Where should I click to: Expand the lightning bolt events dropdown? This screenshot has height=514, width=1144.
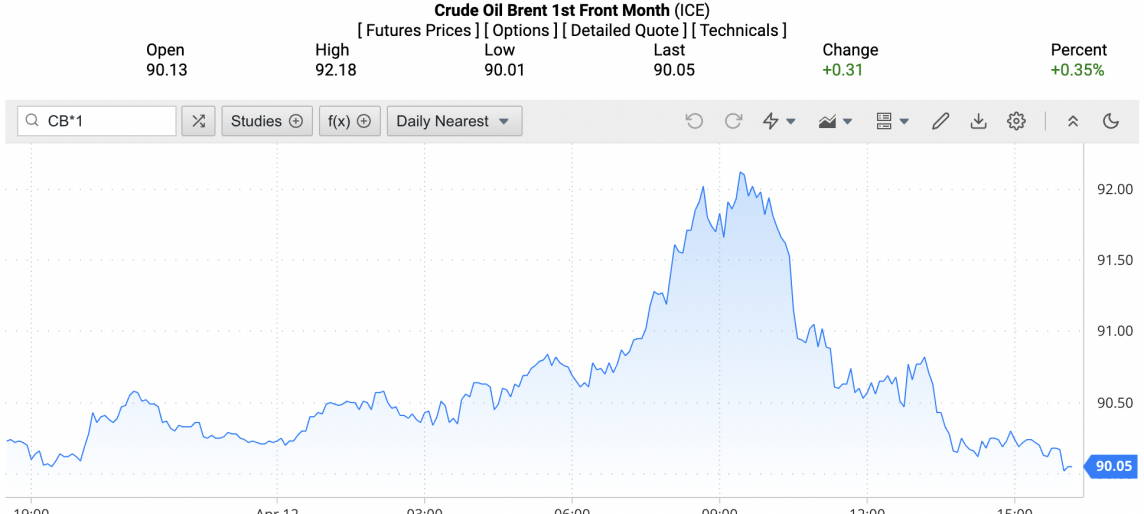coord(779,121)
